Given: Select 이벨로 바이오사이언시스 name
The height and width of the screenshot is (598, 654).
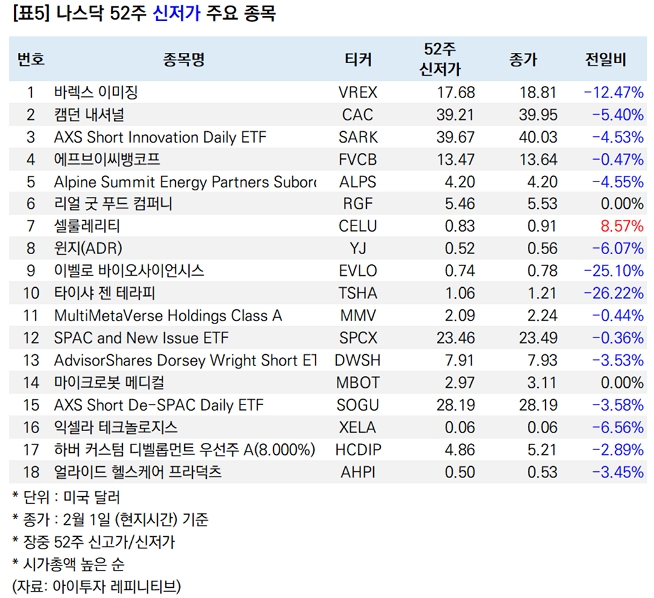Looking at the screenshot, I should coord(129,271).
